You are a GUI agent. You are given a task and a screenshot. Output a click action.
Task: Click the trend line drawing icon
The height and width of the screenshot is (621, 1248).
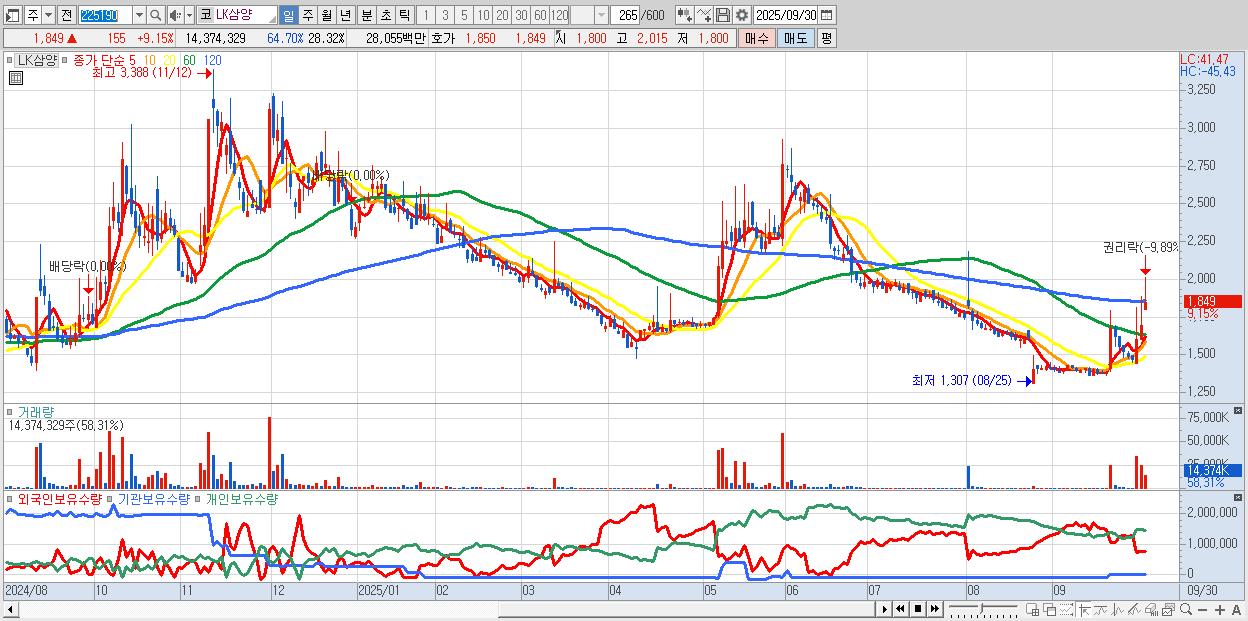coord(1101,609)
